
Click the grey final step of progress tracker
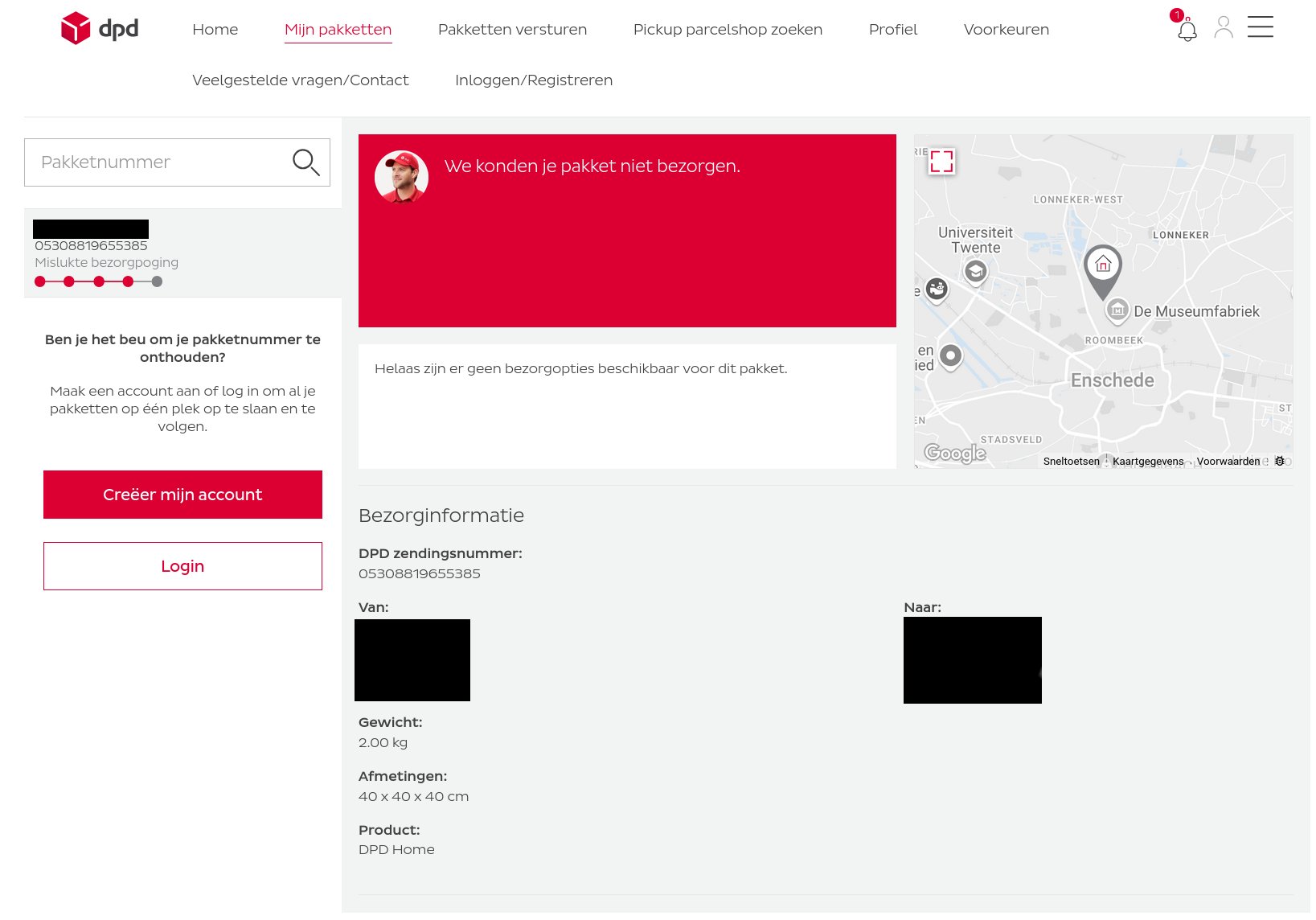pyautogui.click(x=157, y=281)
